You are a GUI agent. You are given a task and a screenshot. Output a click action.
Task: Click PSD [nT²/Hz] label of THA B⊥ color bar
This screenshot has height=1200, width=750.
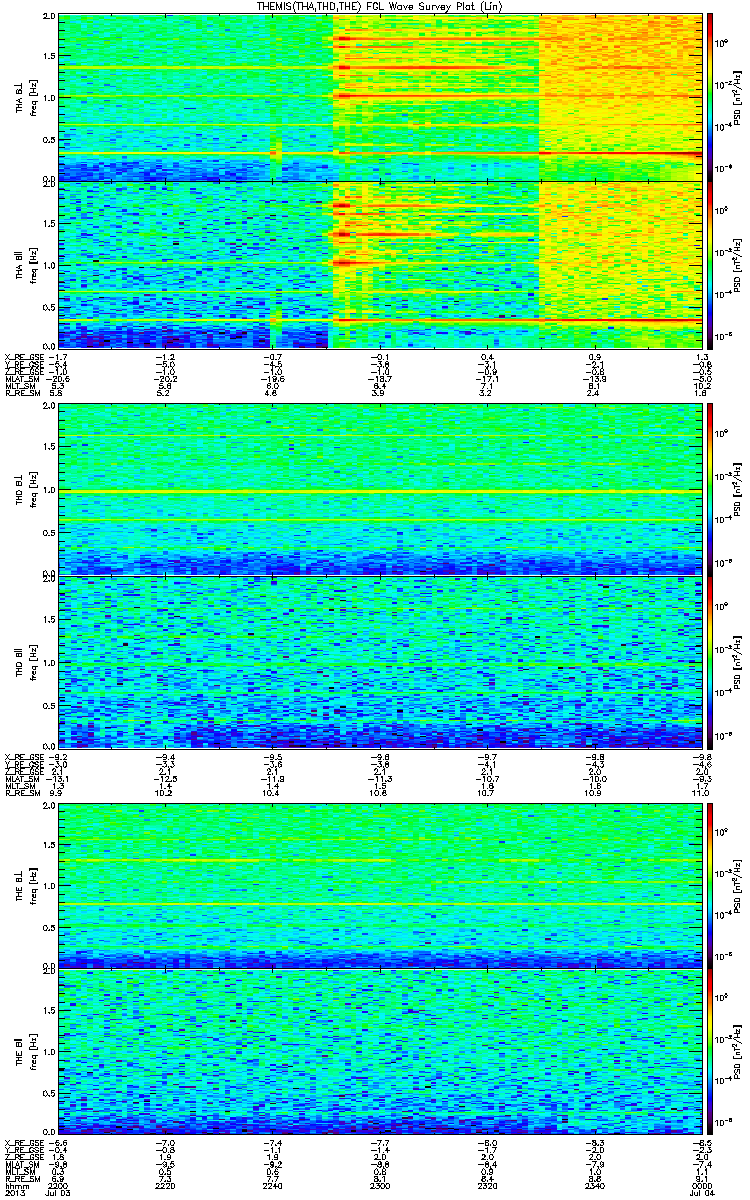(x=737, y=97)
